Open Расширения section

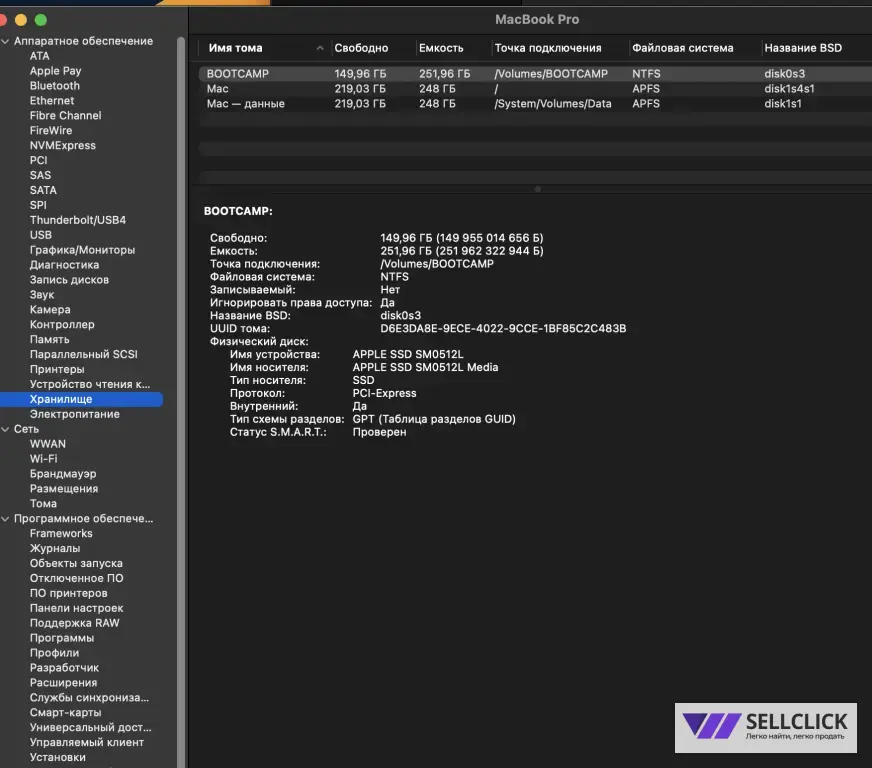coord(63,683)
